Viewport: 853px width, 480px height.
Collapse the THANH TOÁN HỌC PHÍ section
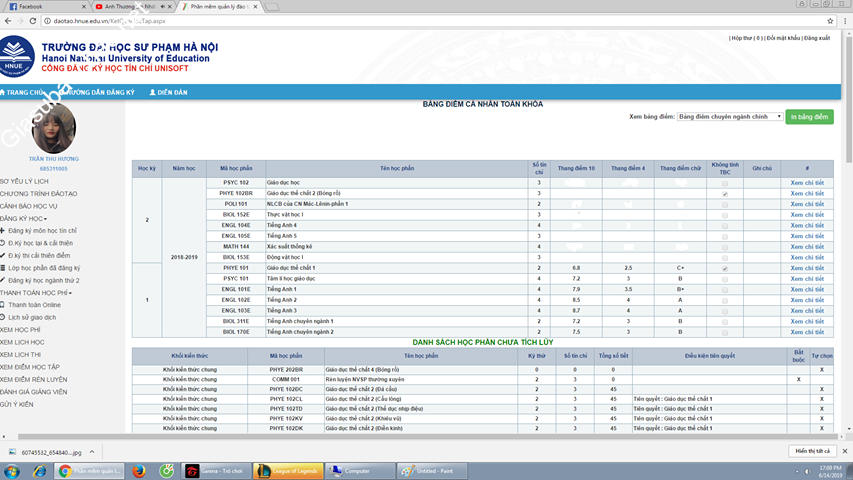35,293
